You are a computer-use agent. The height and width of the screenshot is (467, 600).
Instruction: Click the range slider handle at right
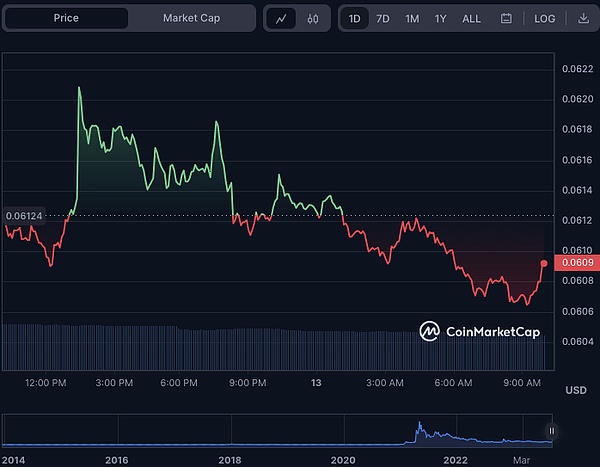tap(551, 432)
